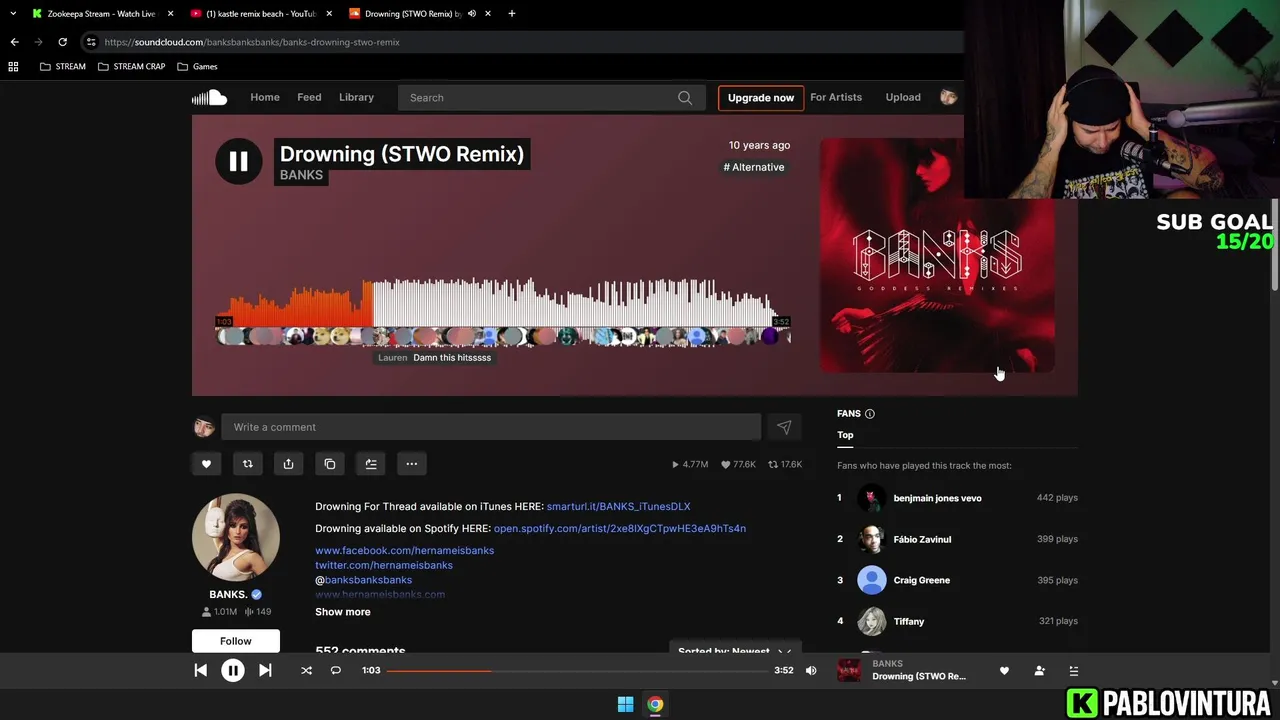Pause playback in the bottom player bar
The height and width of the screenshot is (720, 1280).
click(232, 671)
